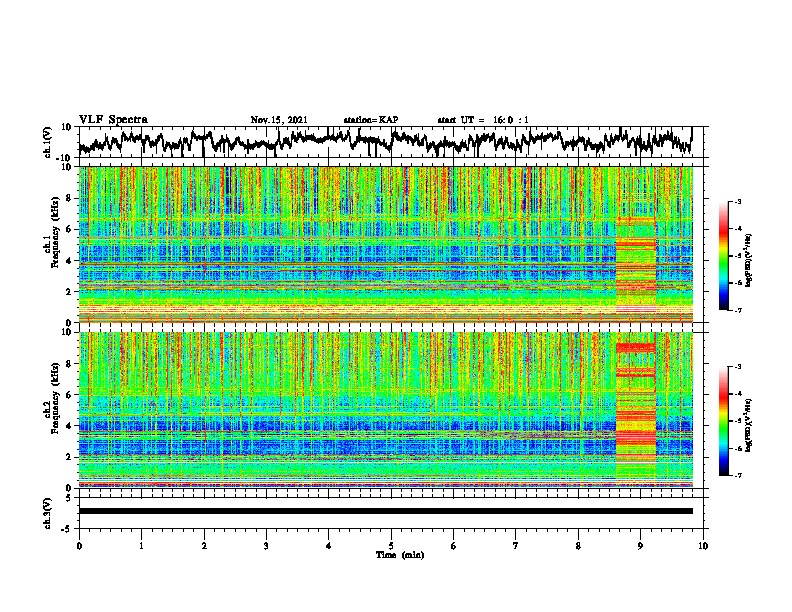Viewport: 792px width, 612px height.
Task: Click time axis tick label "2"
Action: (204, 546)
